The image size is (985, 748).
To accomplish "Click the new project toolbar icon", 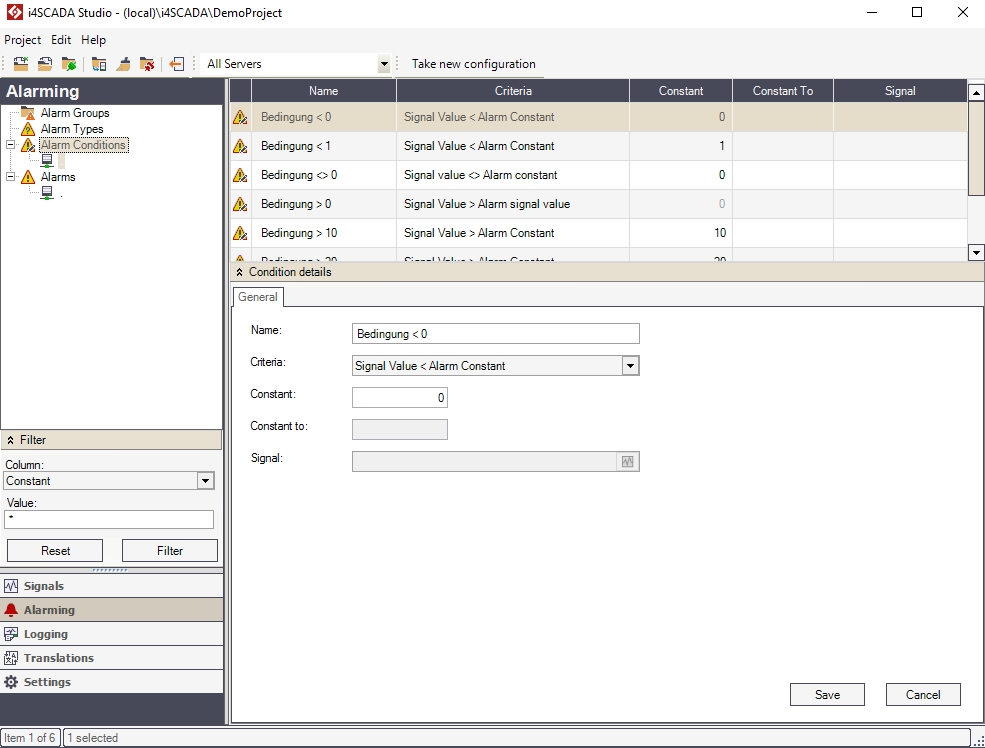I will [x=20, y=64].
